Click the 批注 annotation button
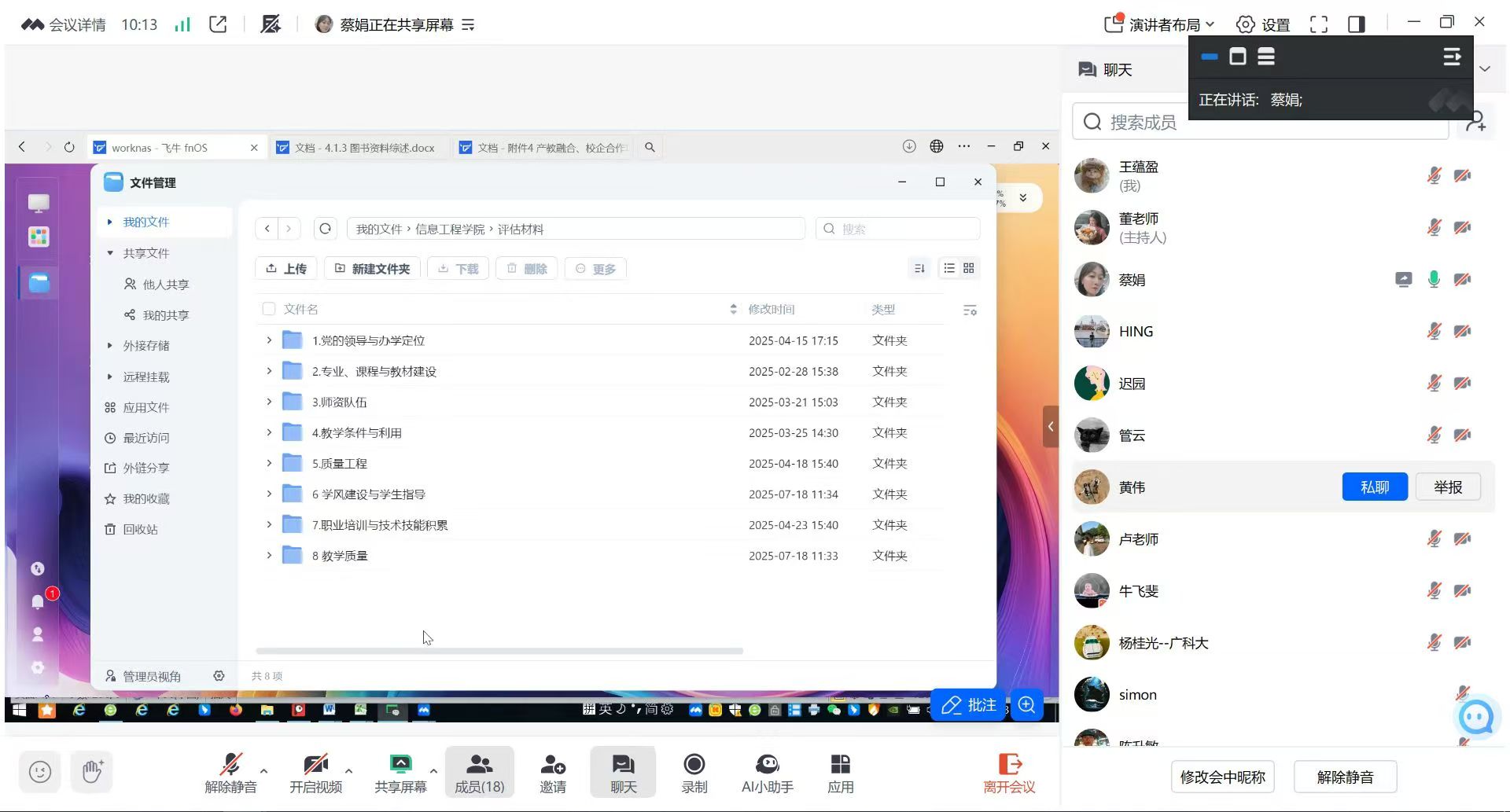This screenshot has width=1510, height=812. coord(969,705)
